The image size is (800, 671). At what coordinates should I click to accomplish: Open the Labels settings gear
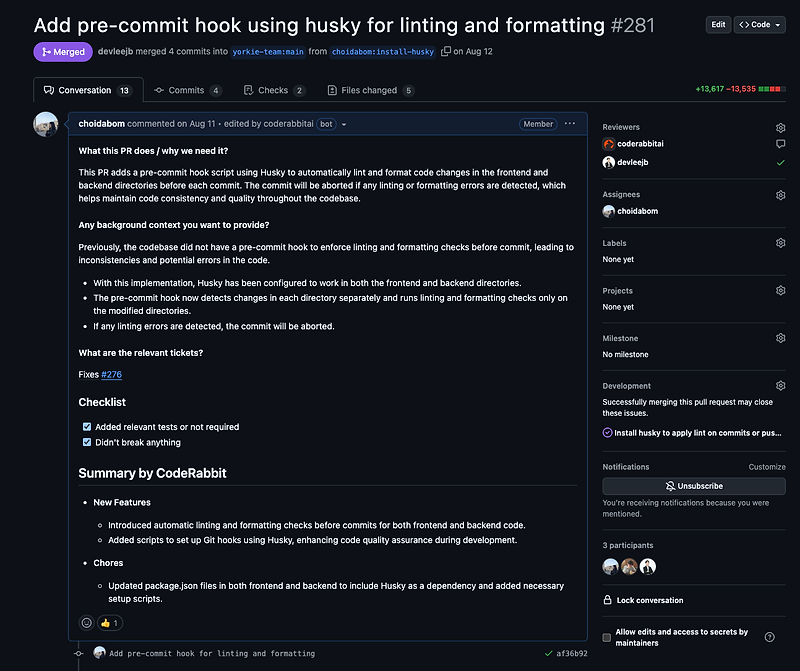point(781,242)
